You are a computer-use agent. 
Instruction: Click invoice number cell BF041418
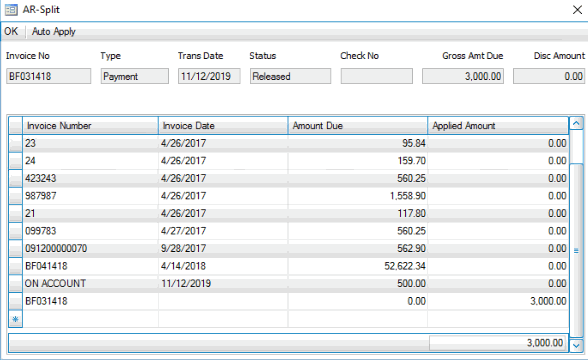pos(90,266)
